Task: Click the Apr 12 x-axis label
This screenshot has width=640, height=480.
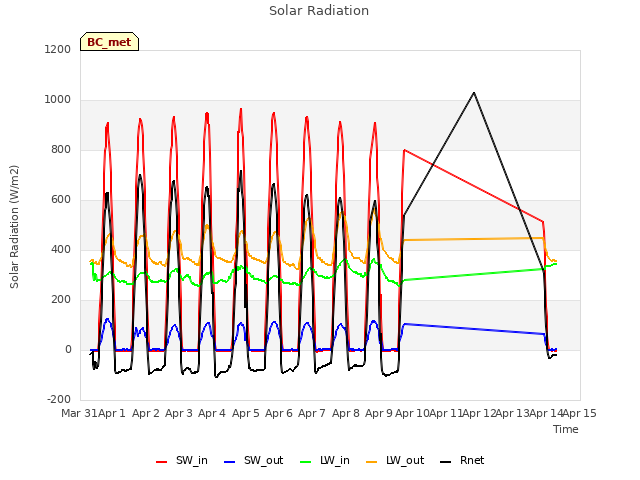Action: tap(479, 413)
